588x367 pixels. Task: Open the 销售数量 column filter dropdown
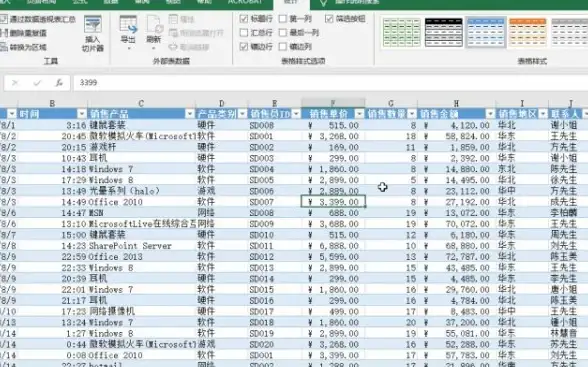412,114
